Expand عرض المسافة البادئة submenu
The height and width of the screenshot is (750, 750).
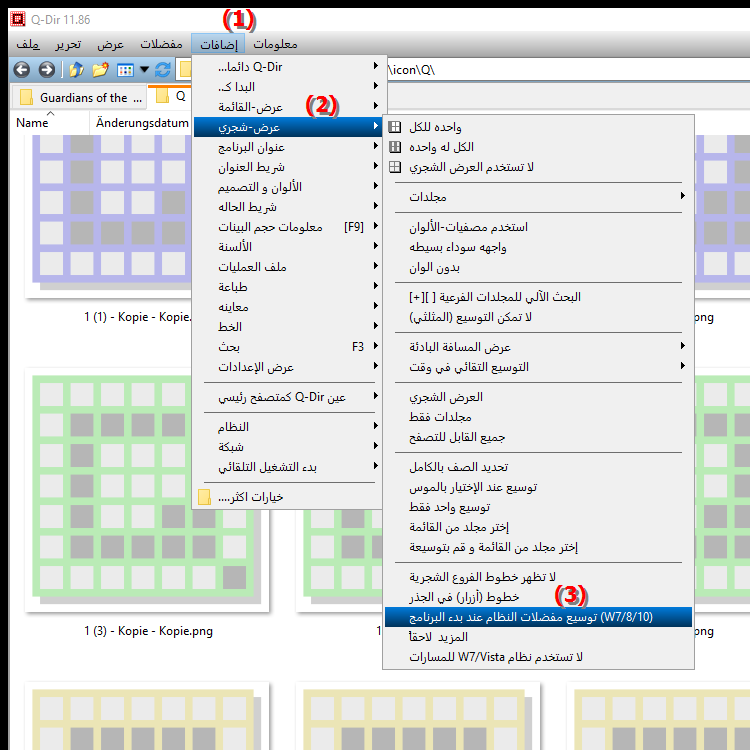[538, 347]
